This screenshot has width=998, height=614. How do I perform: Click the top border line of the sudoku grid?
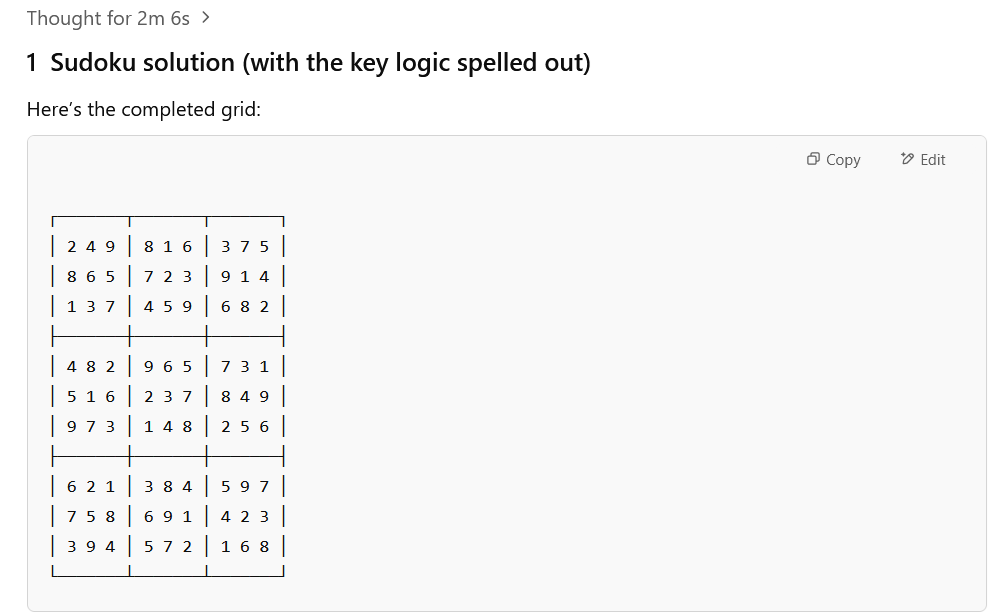pos(168,217)
